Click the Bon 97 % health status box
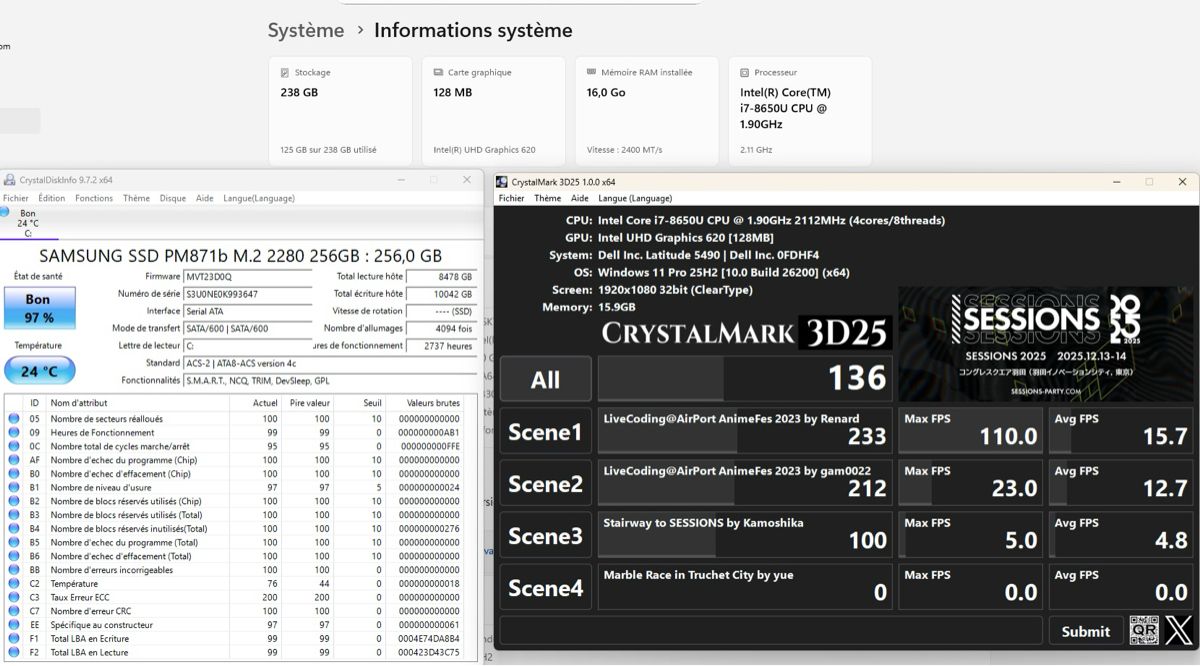1200x666 pixels. [38, 309]
